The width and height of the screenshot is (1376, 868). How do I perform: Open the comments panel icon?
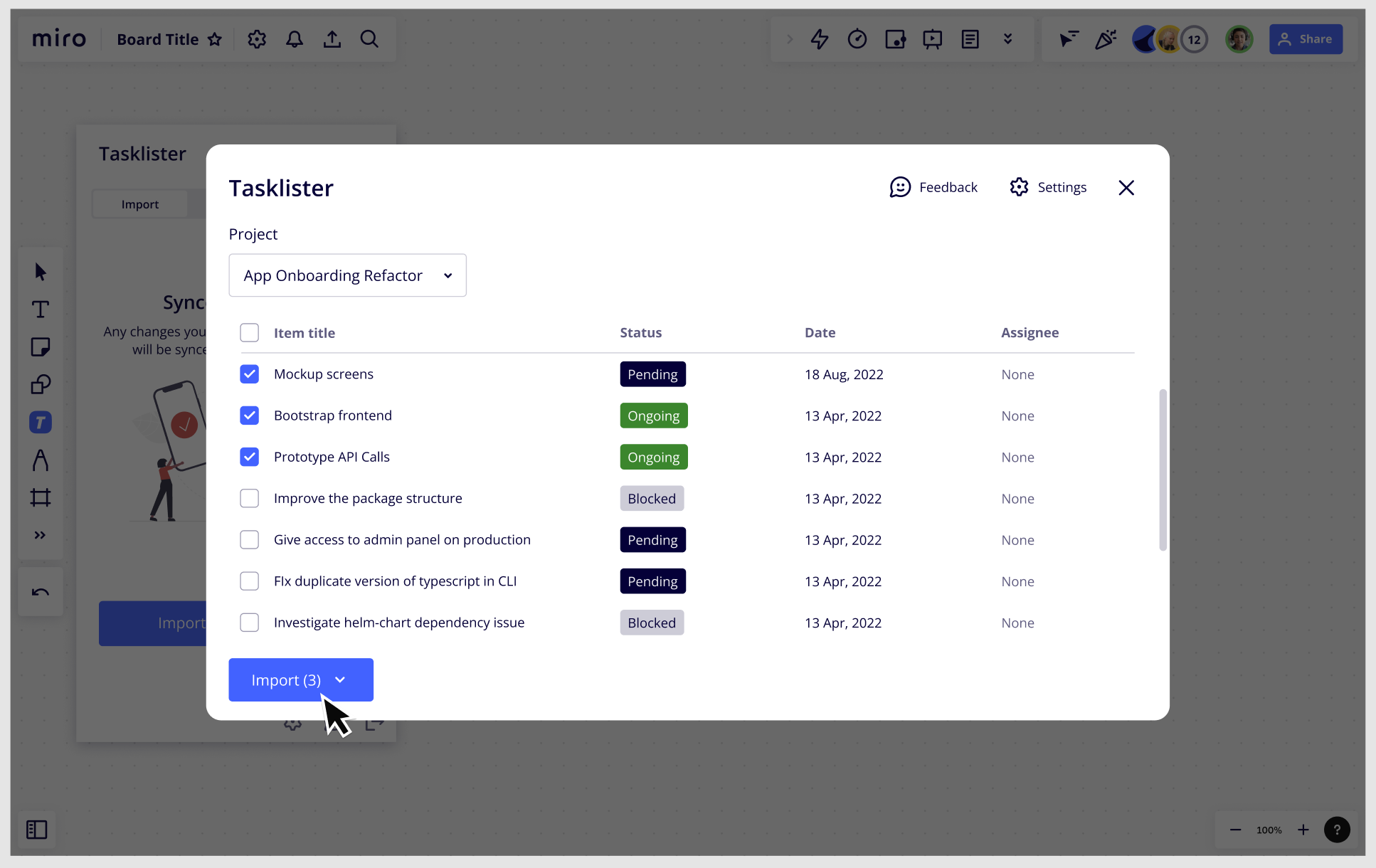pyautogui.click(x=969, y=39)
